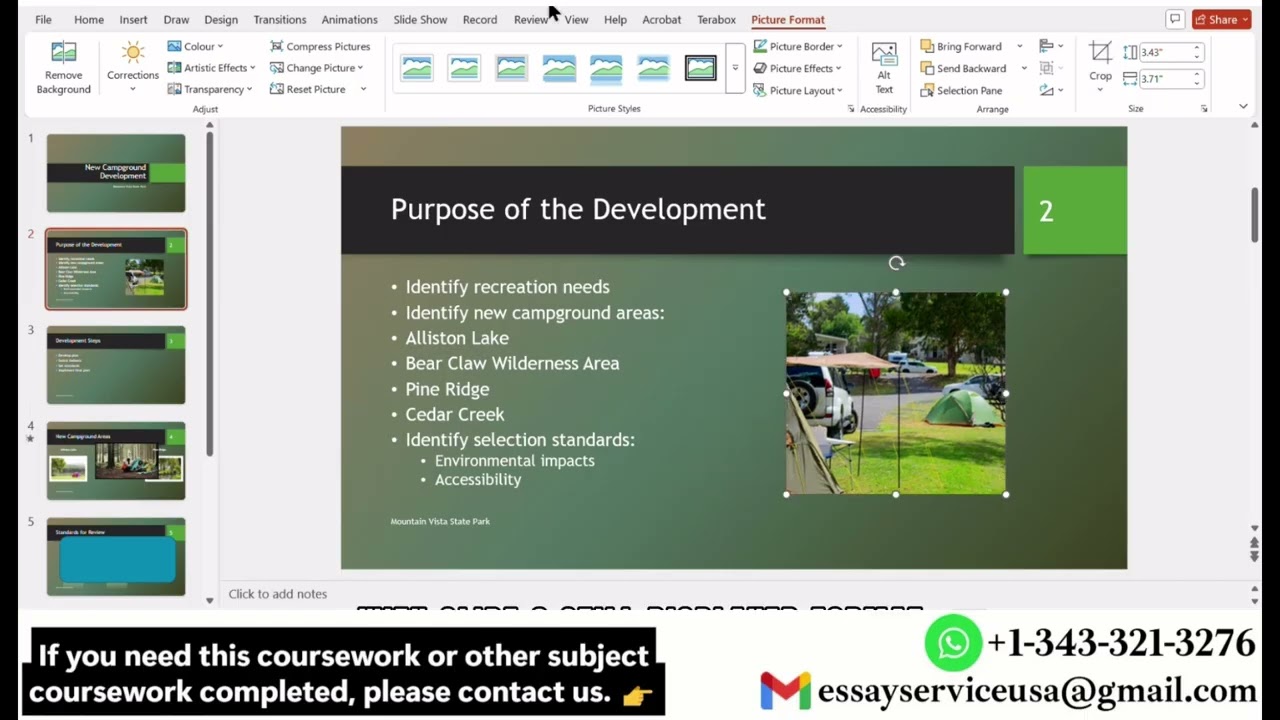The width and height of the screenshot is (1280, 720).
Task: Click Reset Picture
Action: [308, 89]
